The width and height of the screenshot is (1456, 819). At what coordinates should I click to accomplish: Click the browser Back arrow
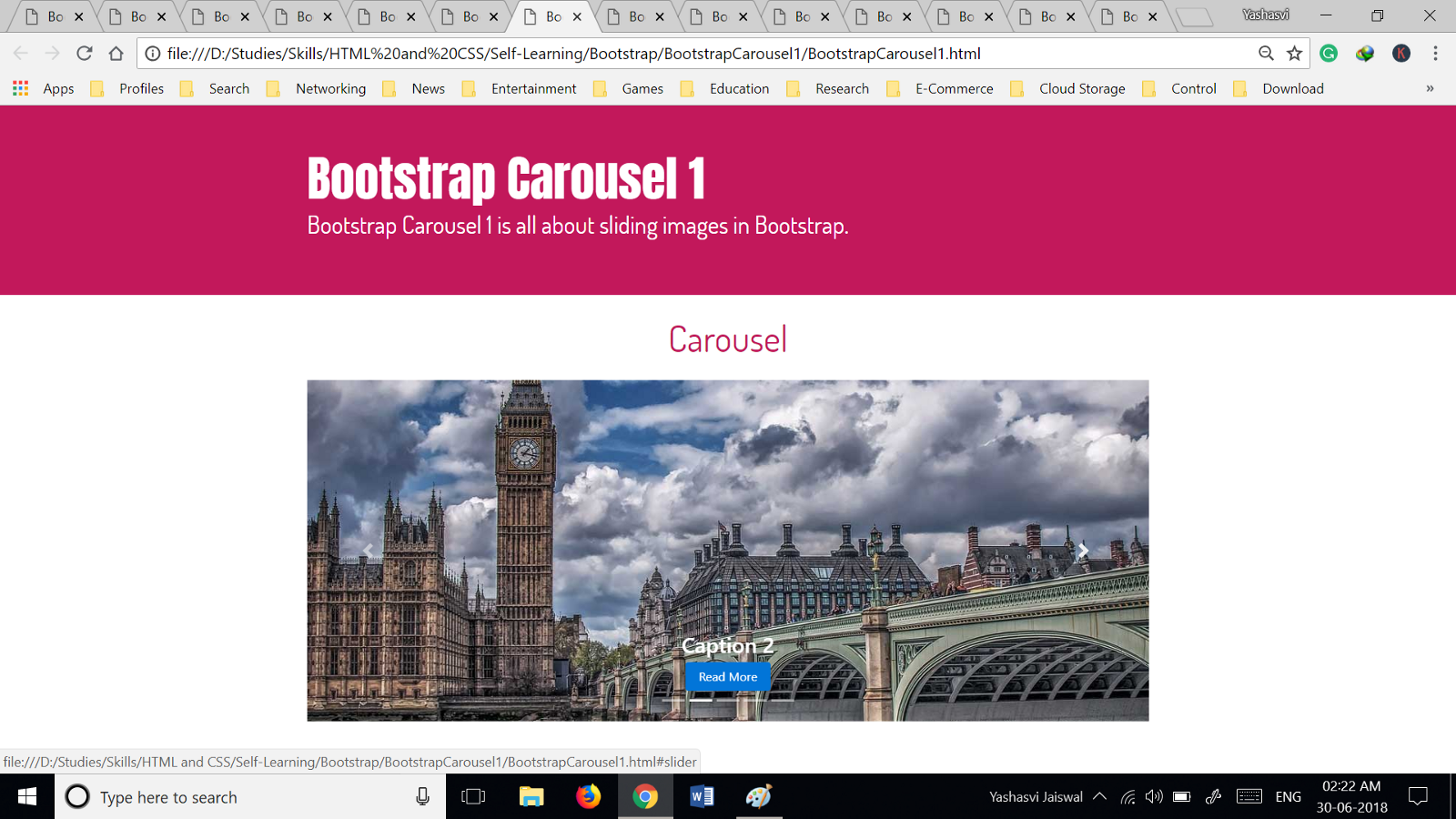(21, 54)
